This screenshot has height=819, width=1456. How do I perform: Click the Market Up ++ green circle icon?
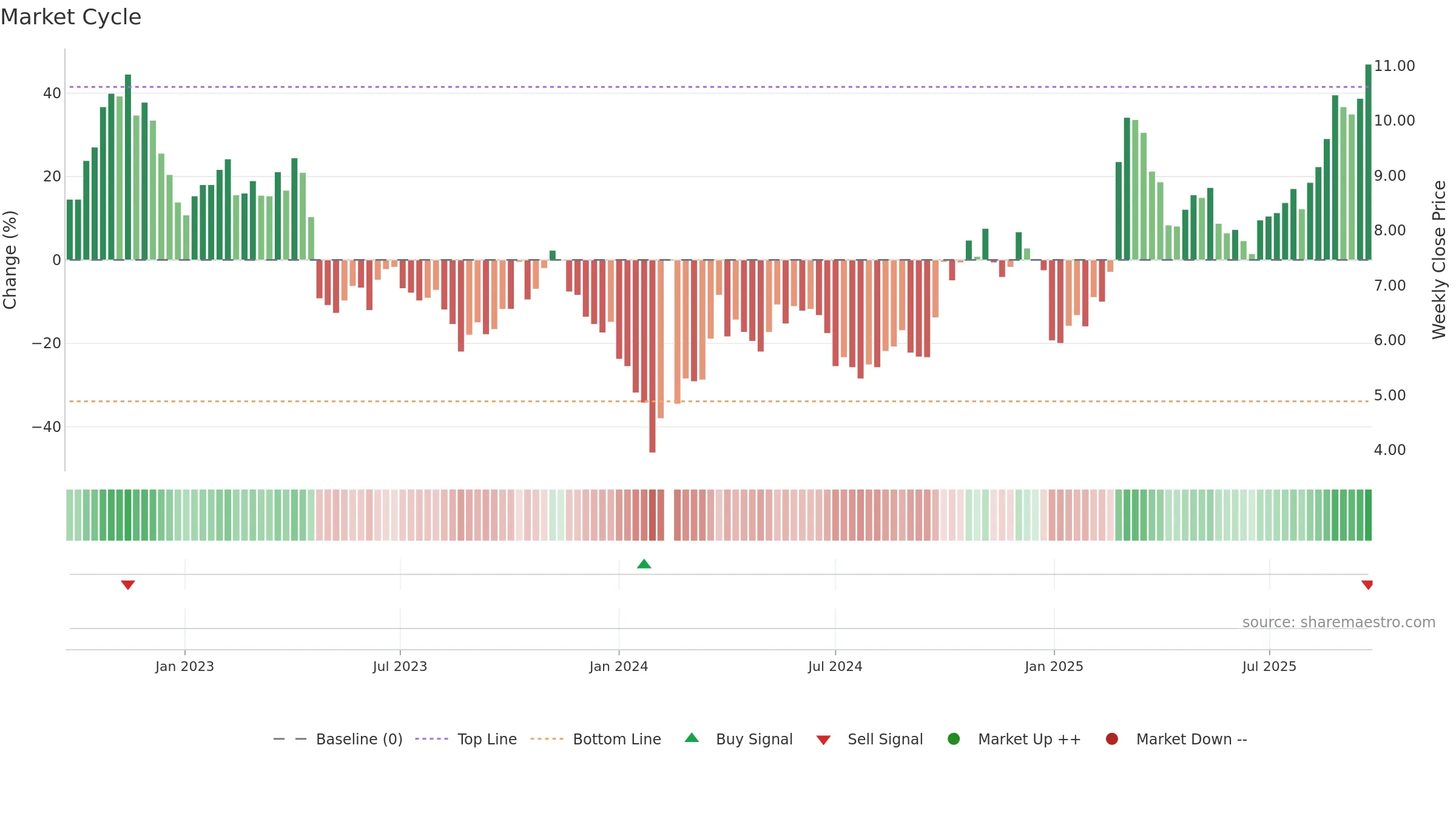point(954,739)
